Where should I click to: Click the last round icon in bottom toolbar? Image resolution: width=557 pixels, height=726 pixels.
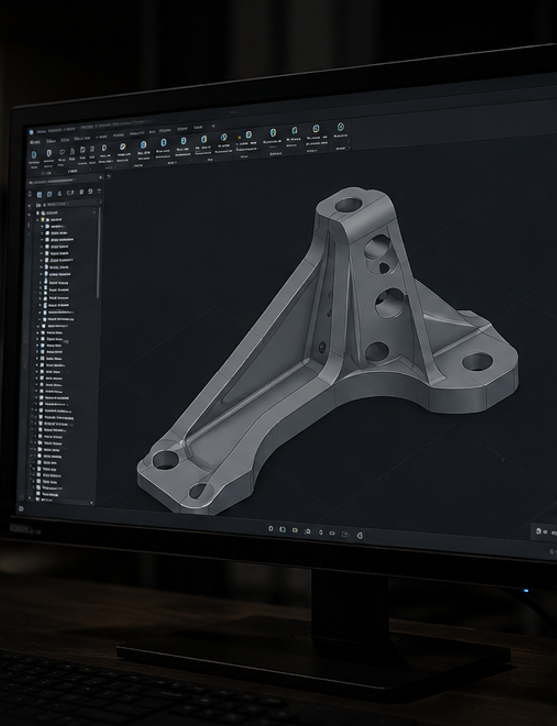[360, 536]
